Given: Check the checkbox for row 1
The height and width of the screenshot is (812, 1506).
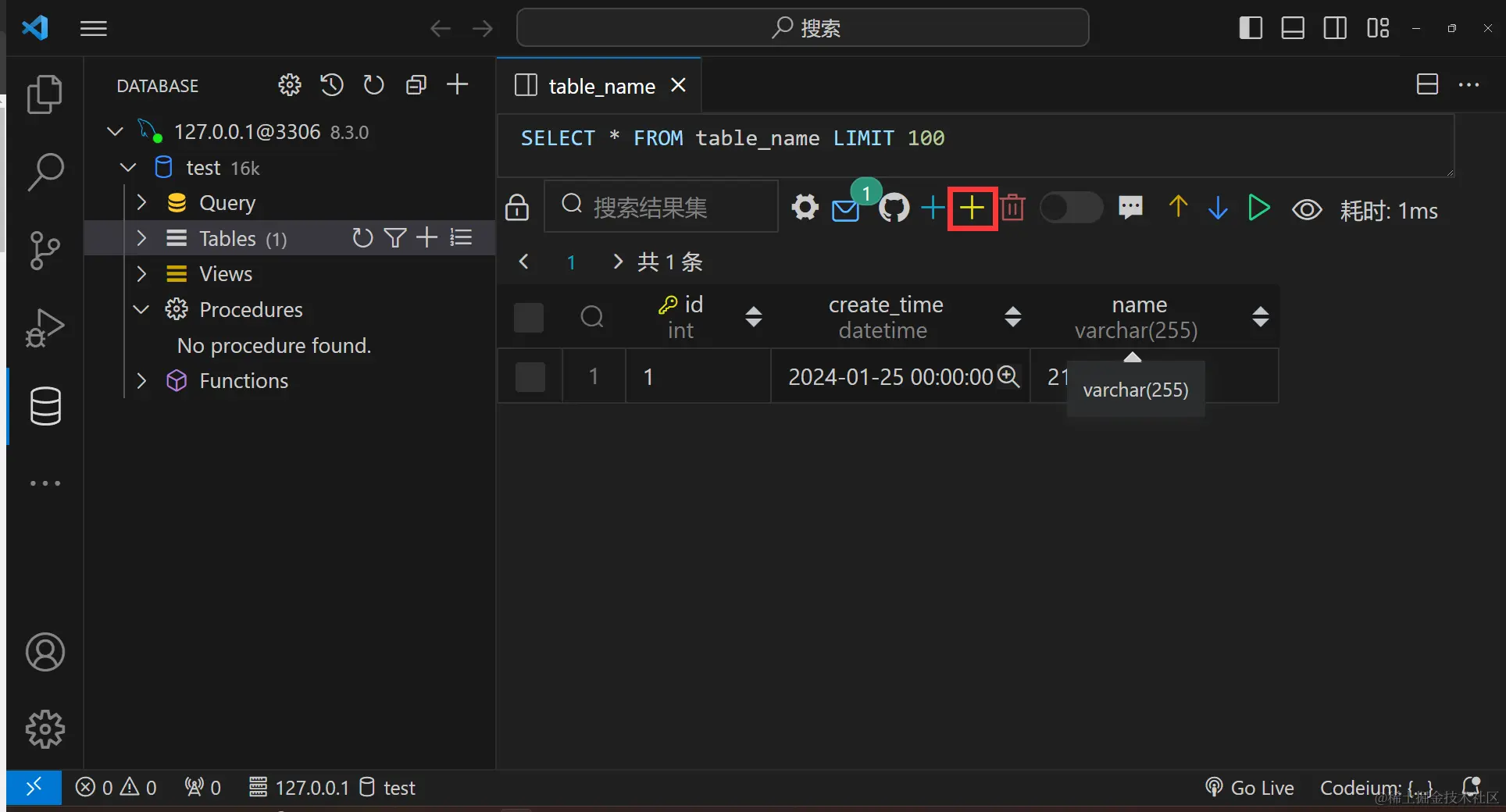Looking at the screenshot, I should pos(530,376).
